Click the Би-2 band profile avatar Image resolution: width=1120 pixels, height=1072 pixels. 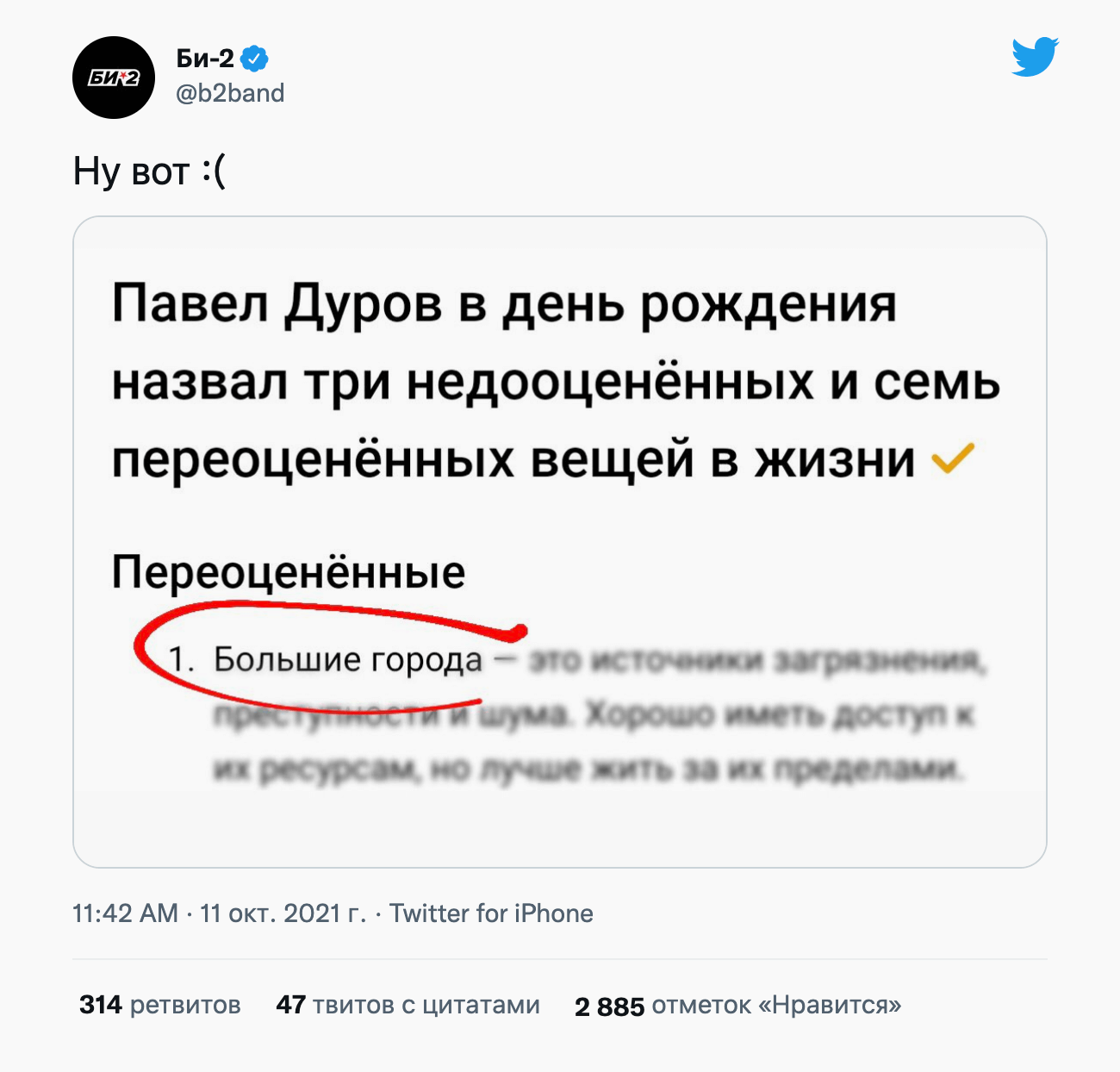pyautogui.click(x=114, y=78)
